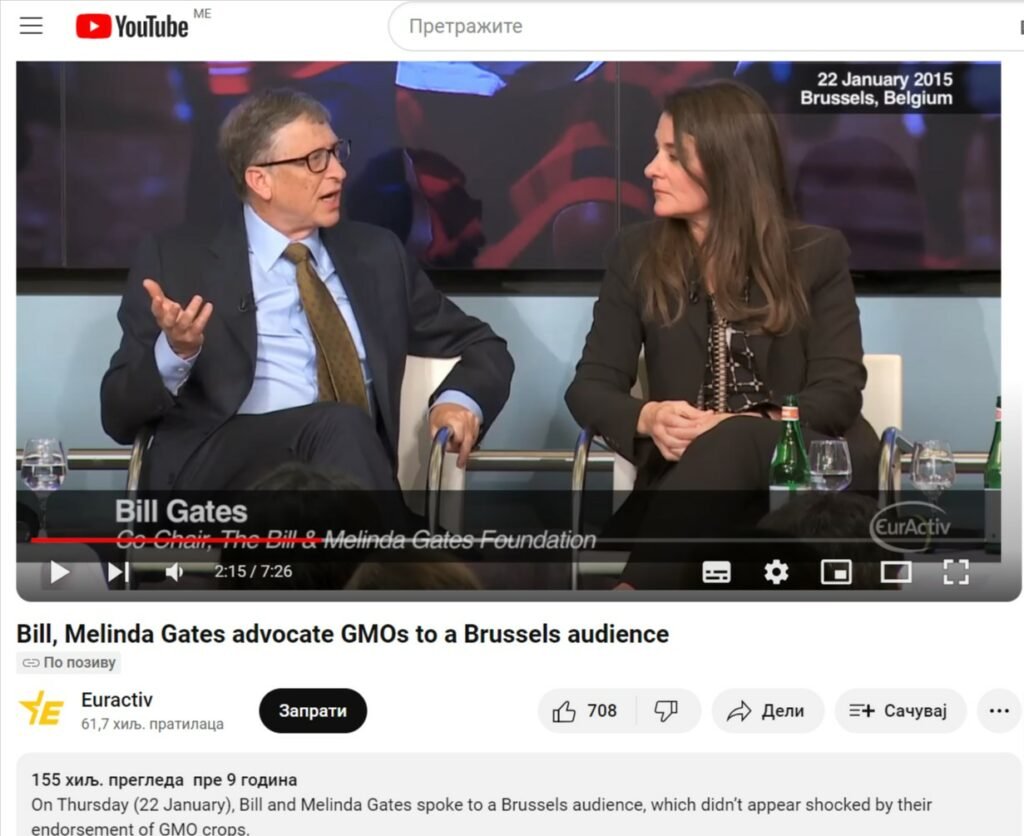
Task: Save video with Сачувај button
Action: (900, 711)
